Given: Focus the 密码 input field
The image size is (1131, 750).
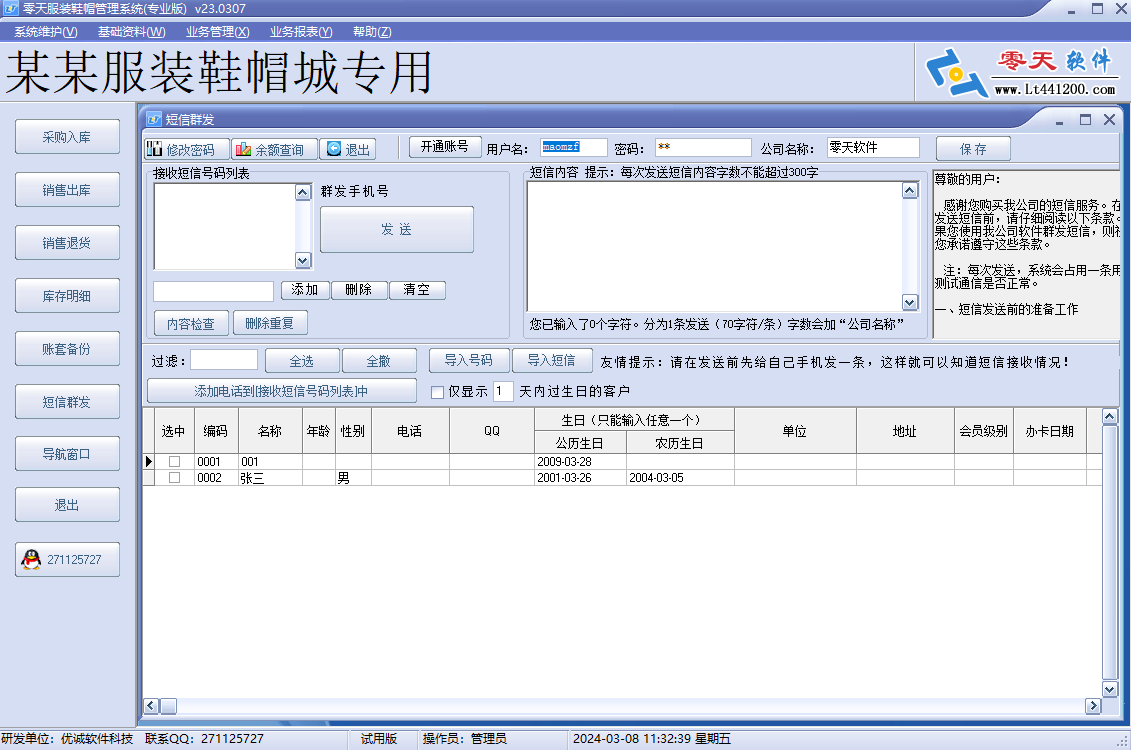Looking at the screenshot, I should 703,147.
